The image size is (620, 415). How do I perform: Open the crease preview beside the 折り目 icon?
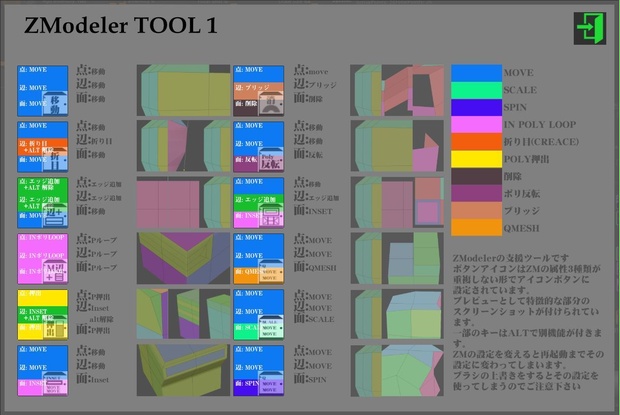pos(183,146)
